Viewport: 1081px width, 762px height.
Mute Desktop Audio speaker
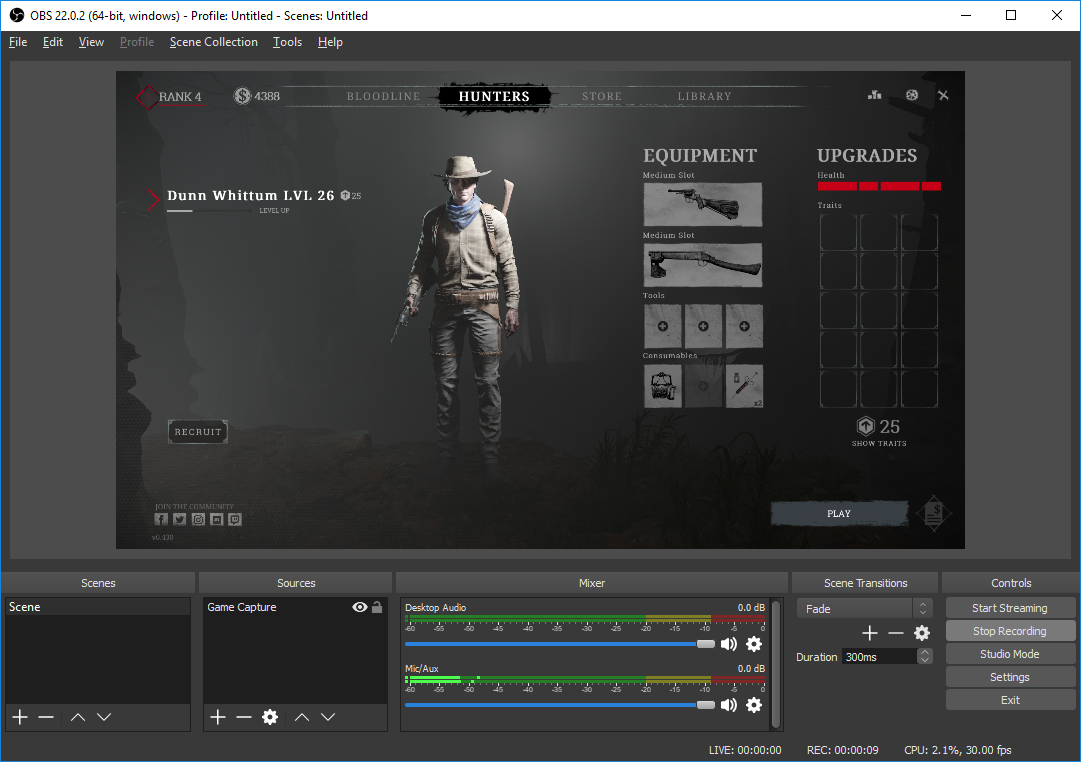click(x=729, y=644)
